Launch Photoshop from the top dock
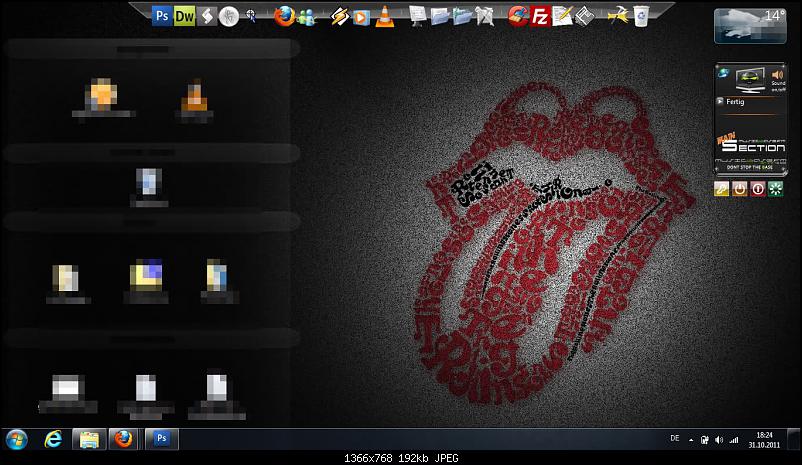The image size is (802, 465). pyautogui.click(x=162, y=16)
